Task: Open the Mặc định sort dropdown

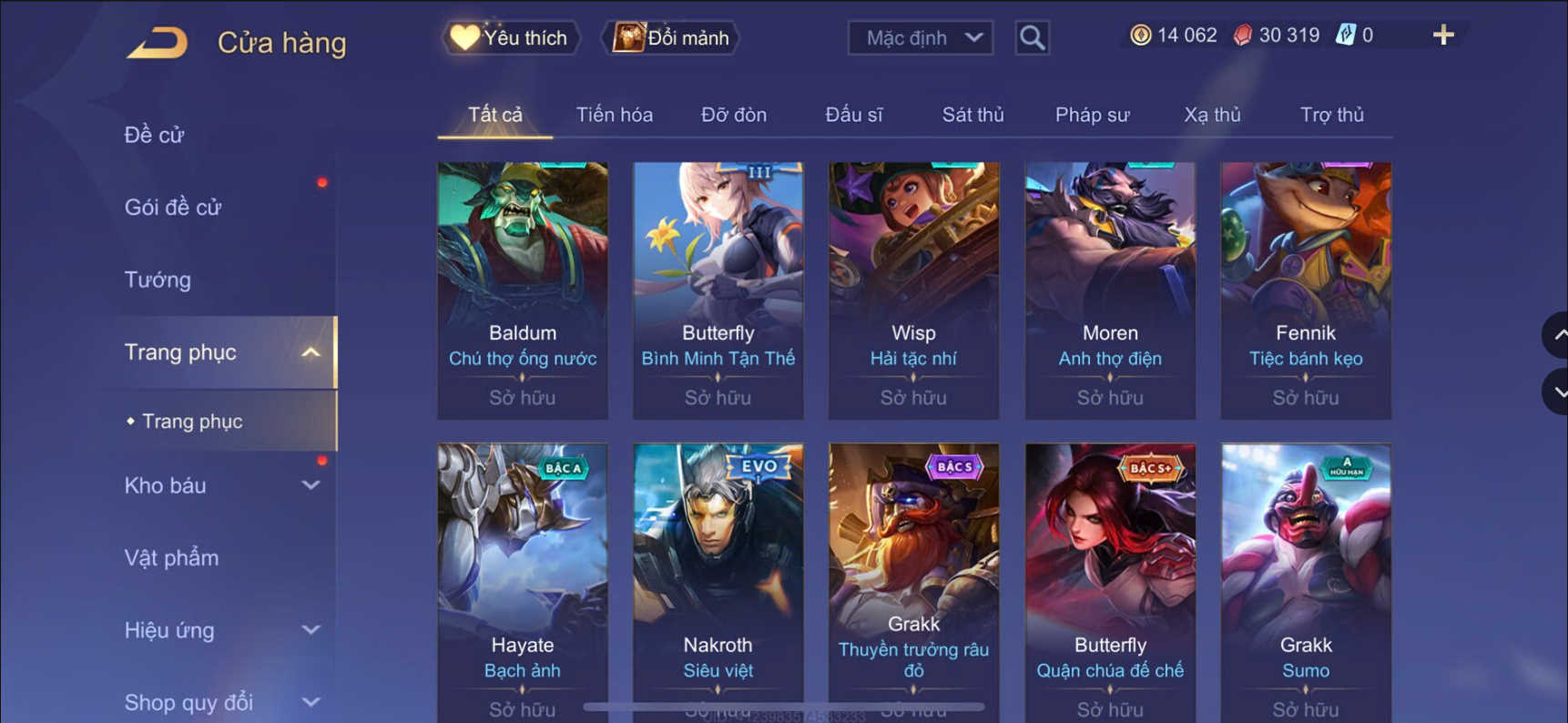Action: pyautogui.click(x=921, y=37)
